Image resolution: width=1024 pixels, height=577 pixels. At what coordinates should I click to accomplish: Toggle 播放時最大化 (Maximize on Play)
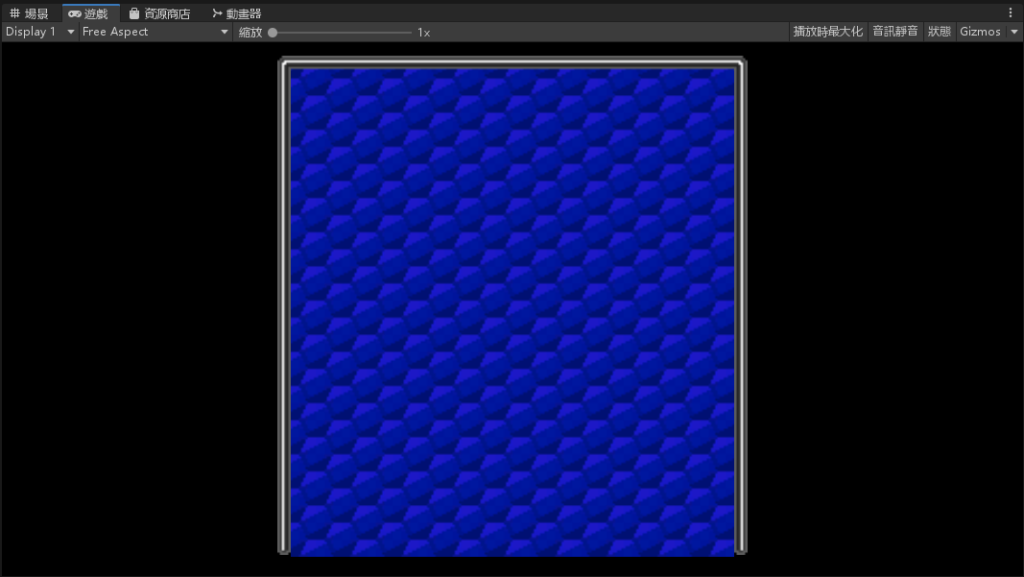[x=827, y=32]
